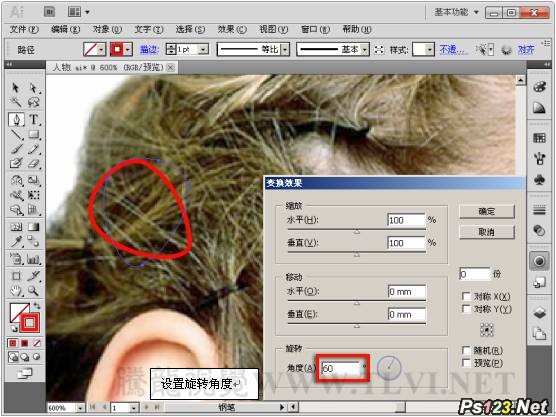Click 取消 in the transform dialog
Screen dimensions: 556x417
[487, 232]
